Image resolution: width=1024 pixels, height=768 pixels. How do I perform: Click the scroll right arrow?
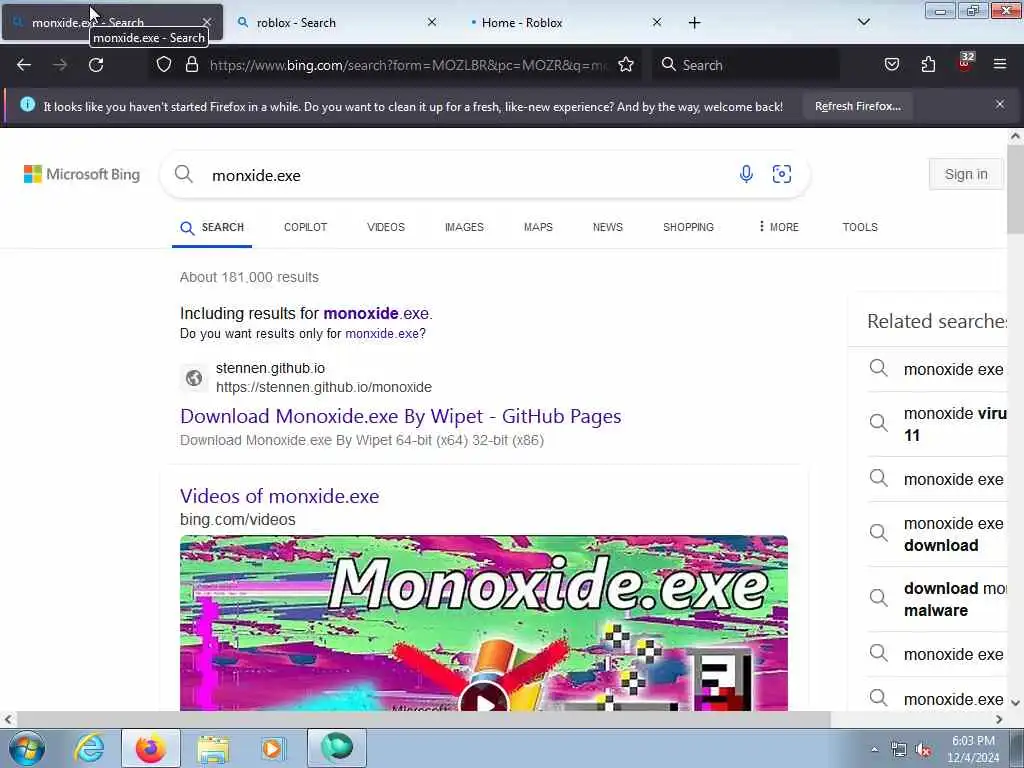click(x=999, y=720)
